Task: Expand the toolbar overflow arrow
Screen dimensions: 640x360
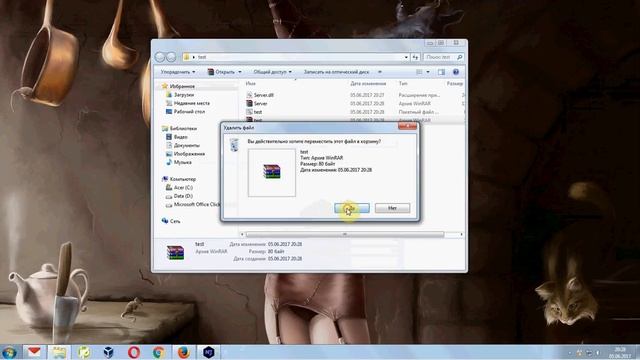Action: coord(380,72)
